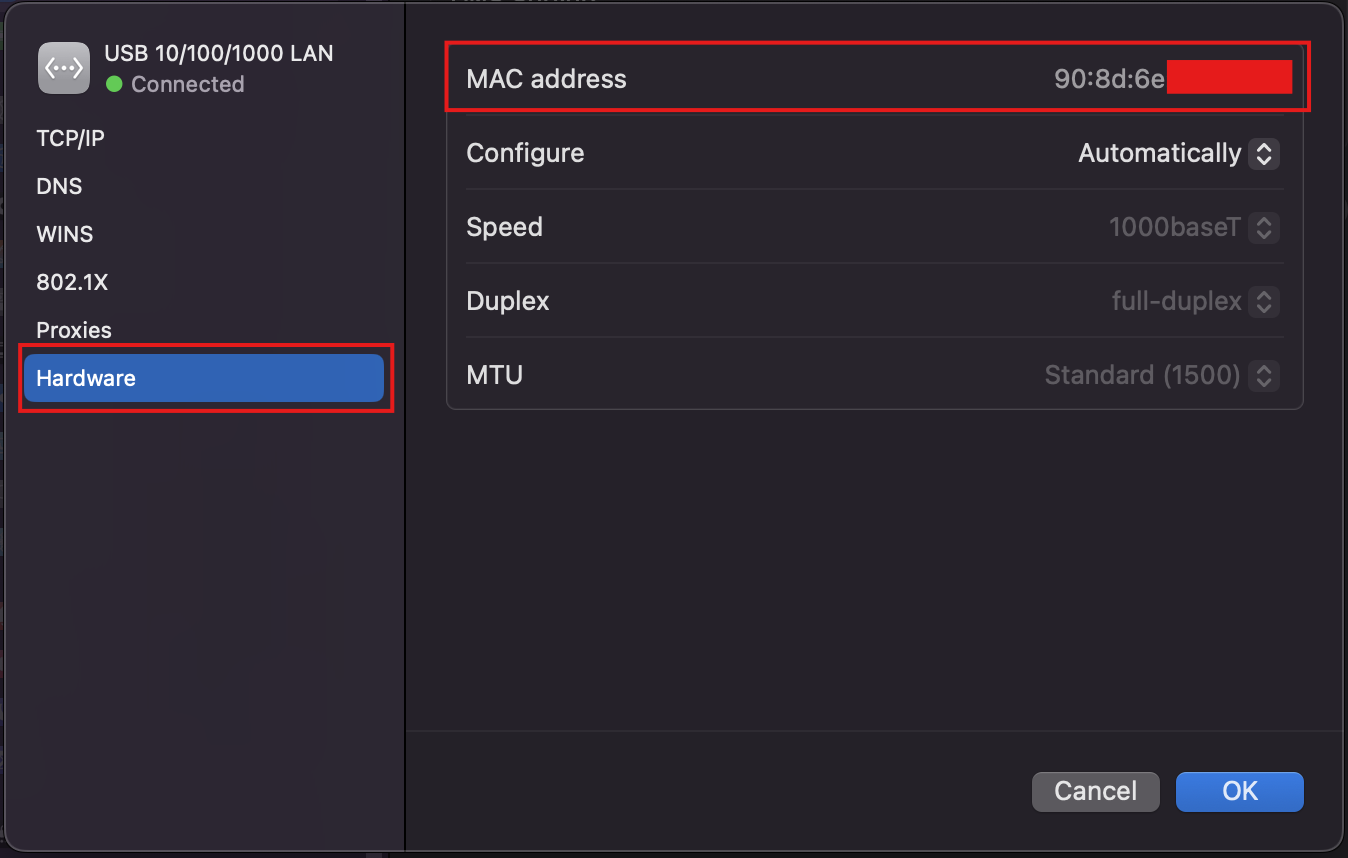The height and width of the screenshot is (858, 1348).
Task: Click the MTU chevron arrows icon
Action: [1264, 375]
